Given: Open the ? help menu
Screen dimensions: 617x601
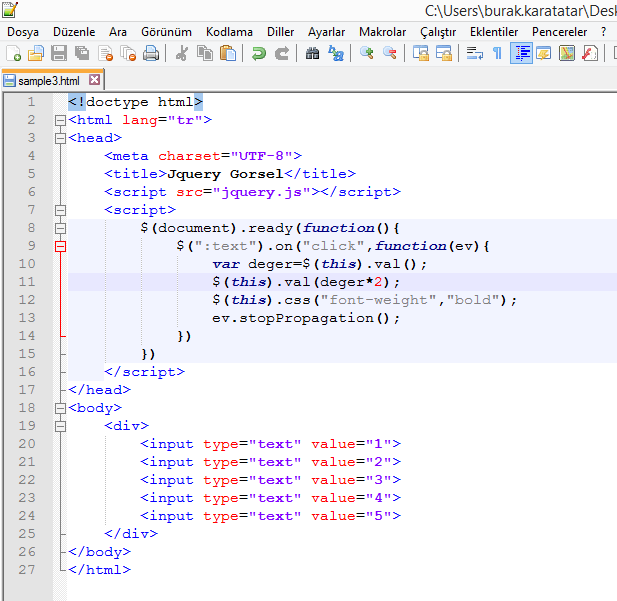Looking at the screenshot, I should pyautogui.click(x=604, y=32).
